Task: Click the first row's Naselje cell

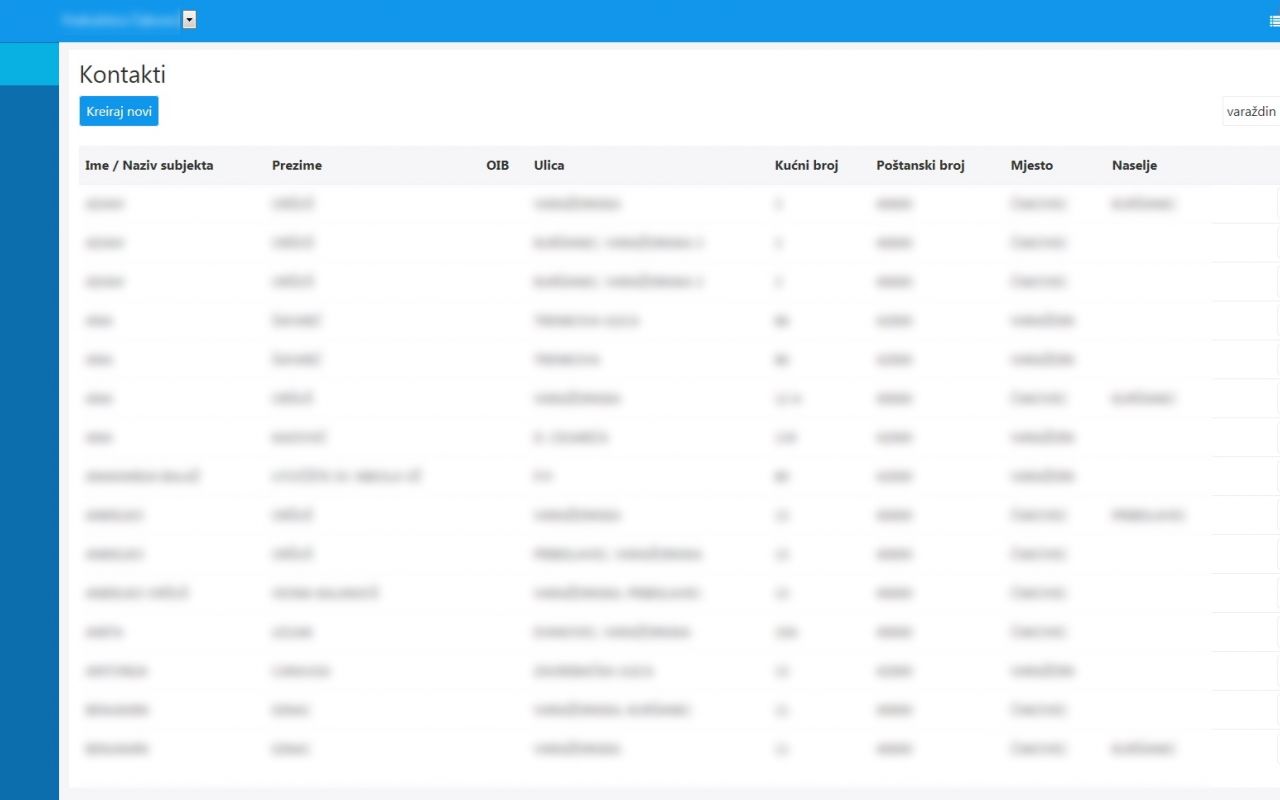Action: (1142, 204)
